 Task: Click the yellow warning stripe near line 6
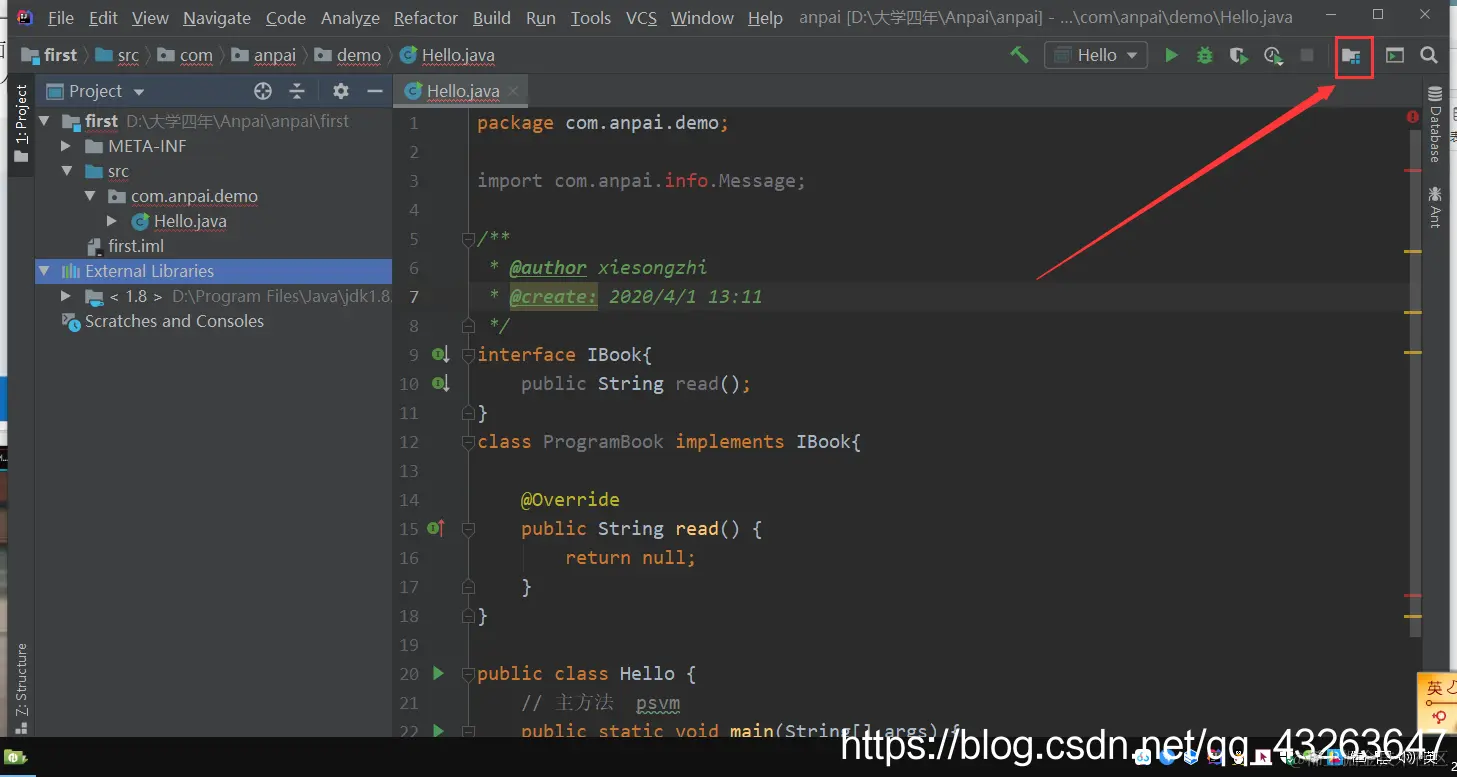pos(1412,251)
